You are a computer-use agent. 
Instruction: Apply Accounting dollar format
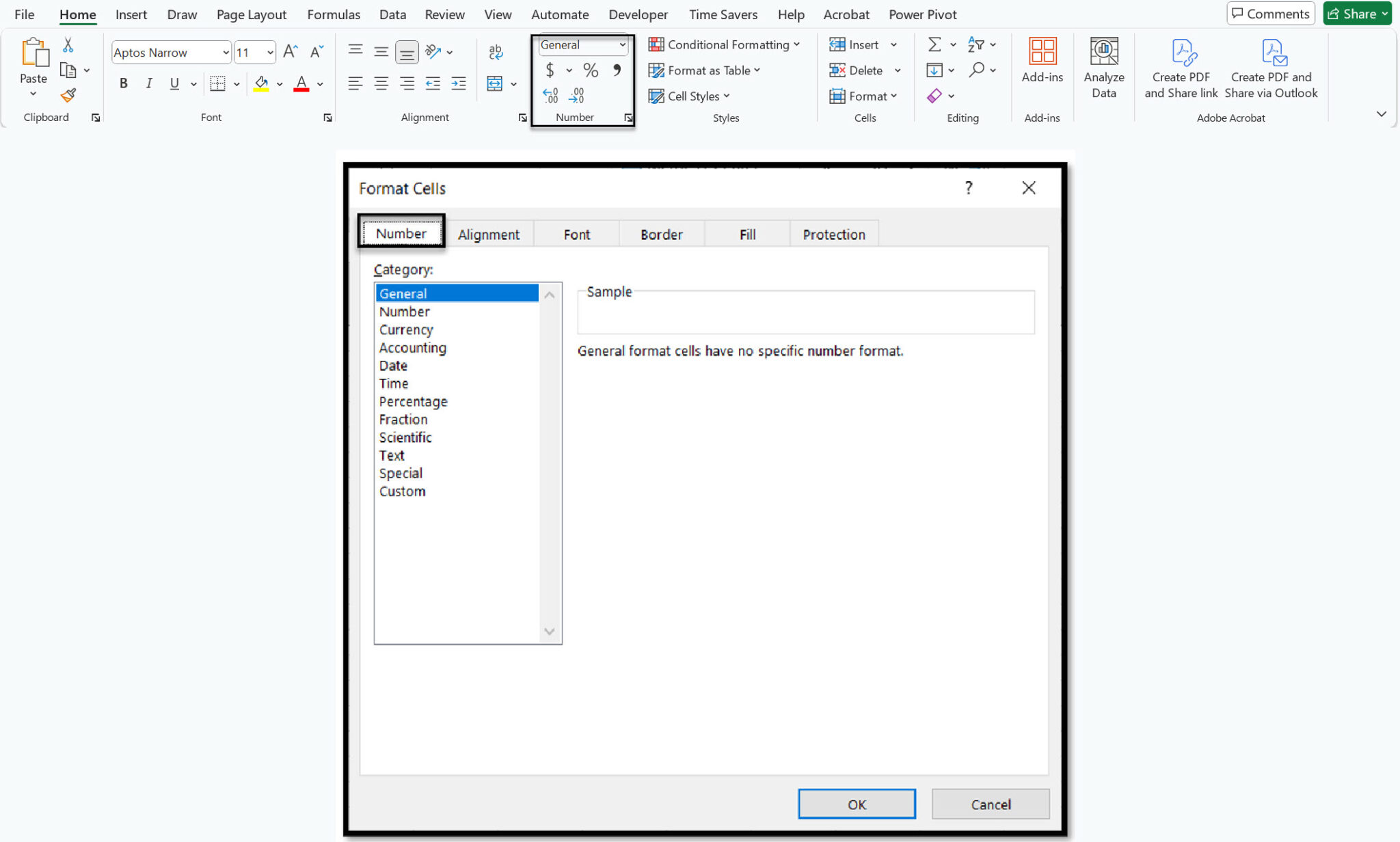click(550, 70)
